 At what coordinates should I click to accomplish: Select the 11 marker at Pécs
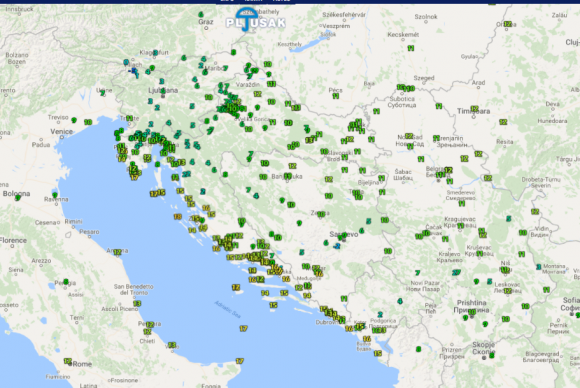(335, 96)
